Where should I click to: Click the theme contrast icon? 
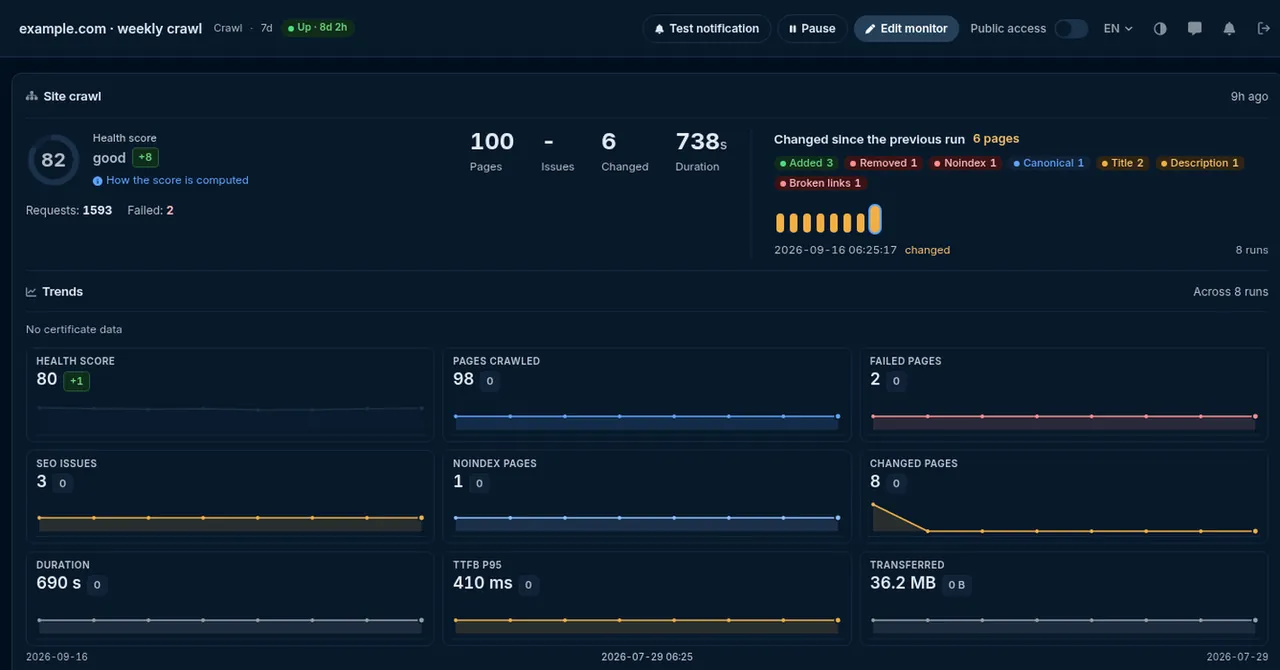click(1160, 29)
